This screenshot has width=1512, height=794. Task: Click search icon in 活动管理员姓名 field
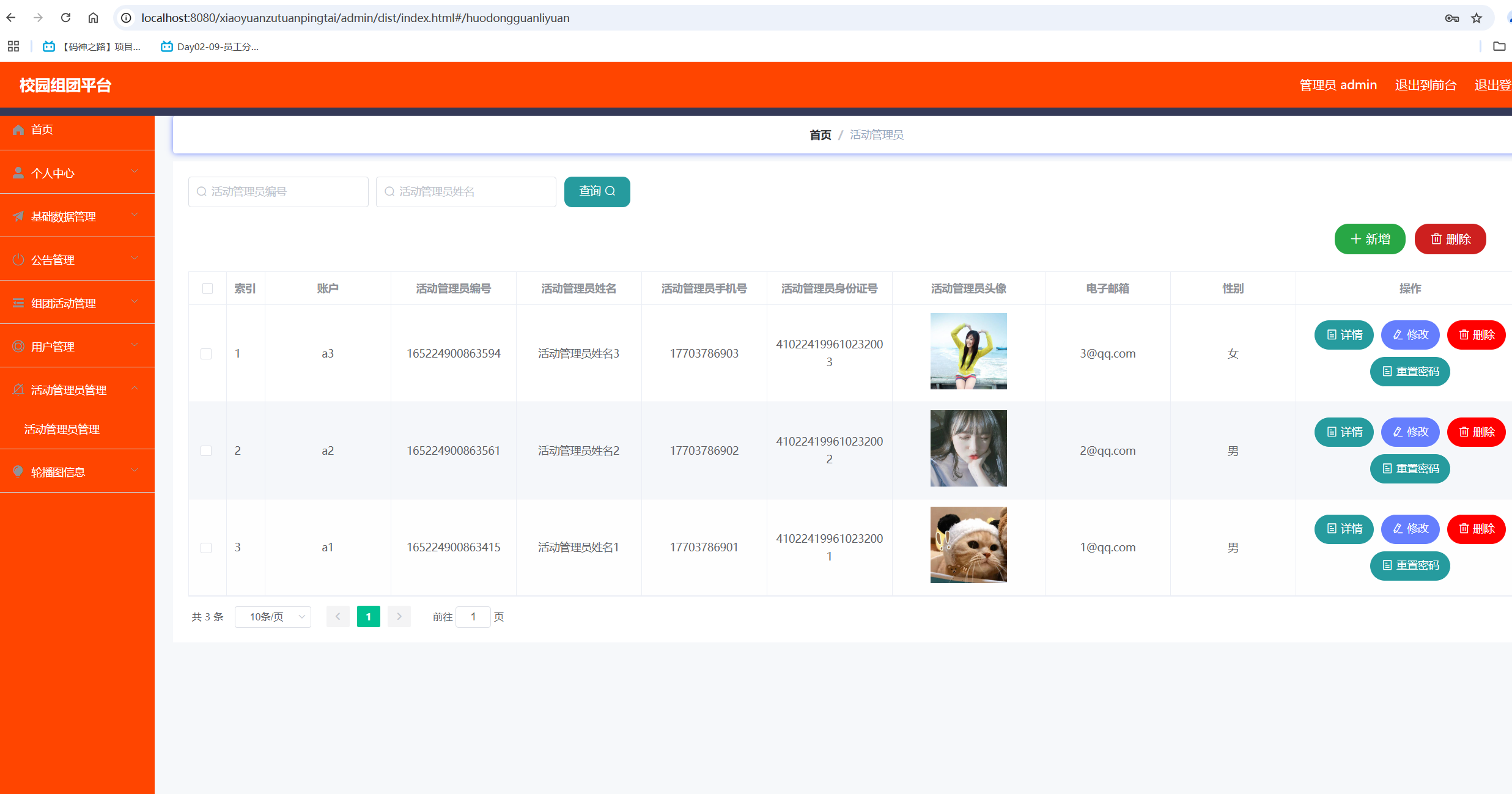389,192
